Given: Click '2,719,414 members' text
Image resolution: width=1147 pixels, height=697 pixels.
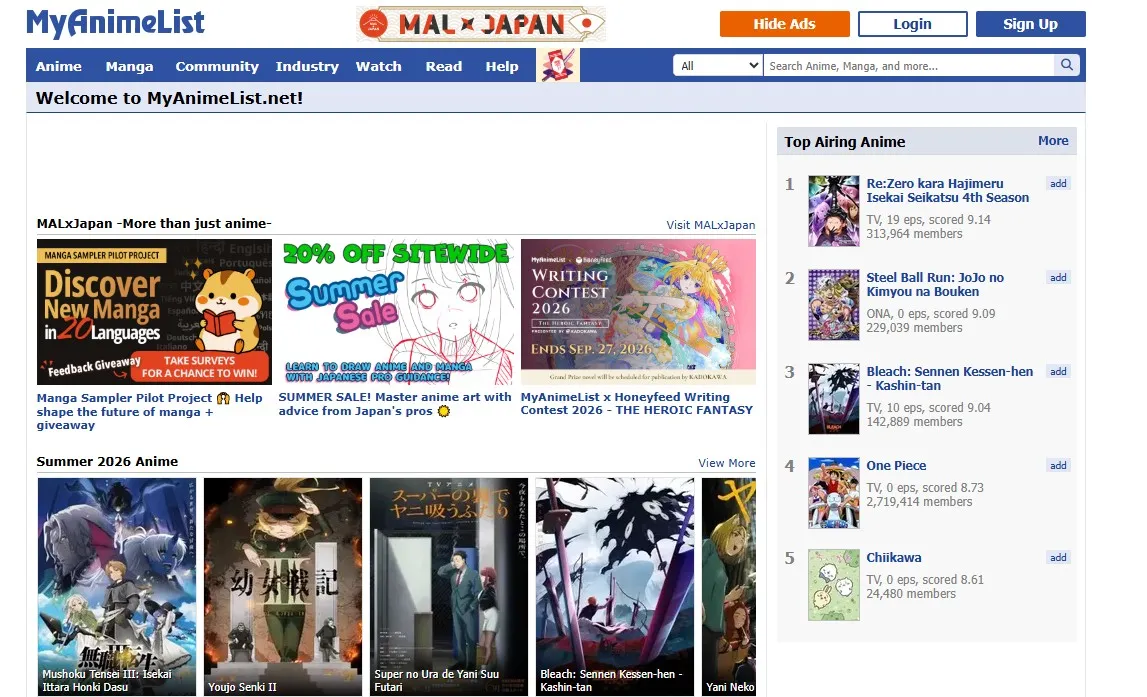Looking at the screenshot, I should point(920,502).
